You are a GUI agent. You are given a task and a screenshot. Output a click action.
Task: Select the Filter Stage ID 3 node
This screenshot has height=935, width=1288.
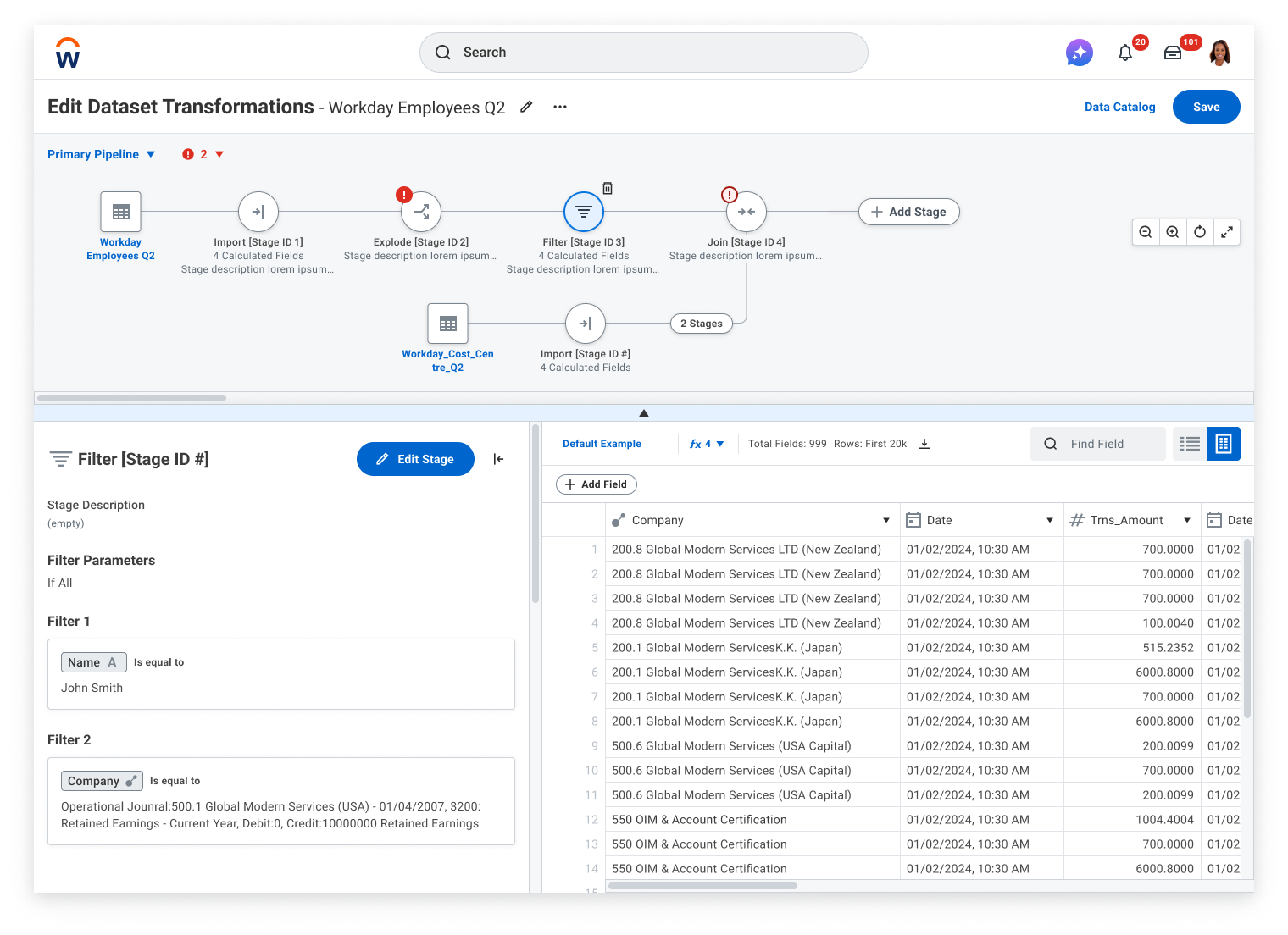click(584, 212)
